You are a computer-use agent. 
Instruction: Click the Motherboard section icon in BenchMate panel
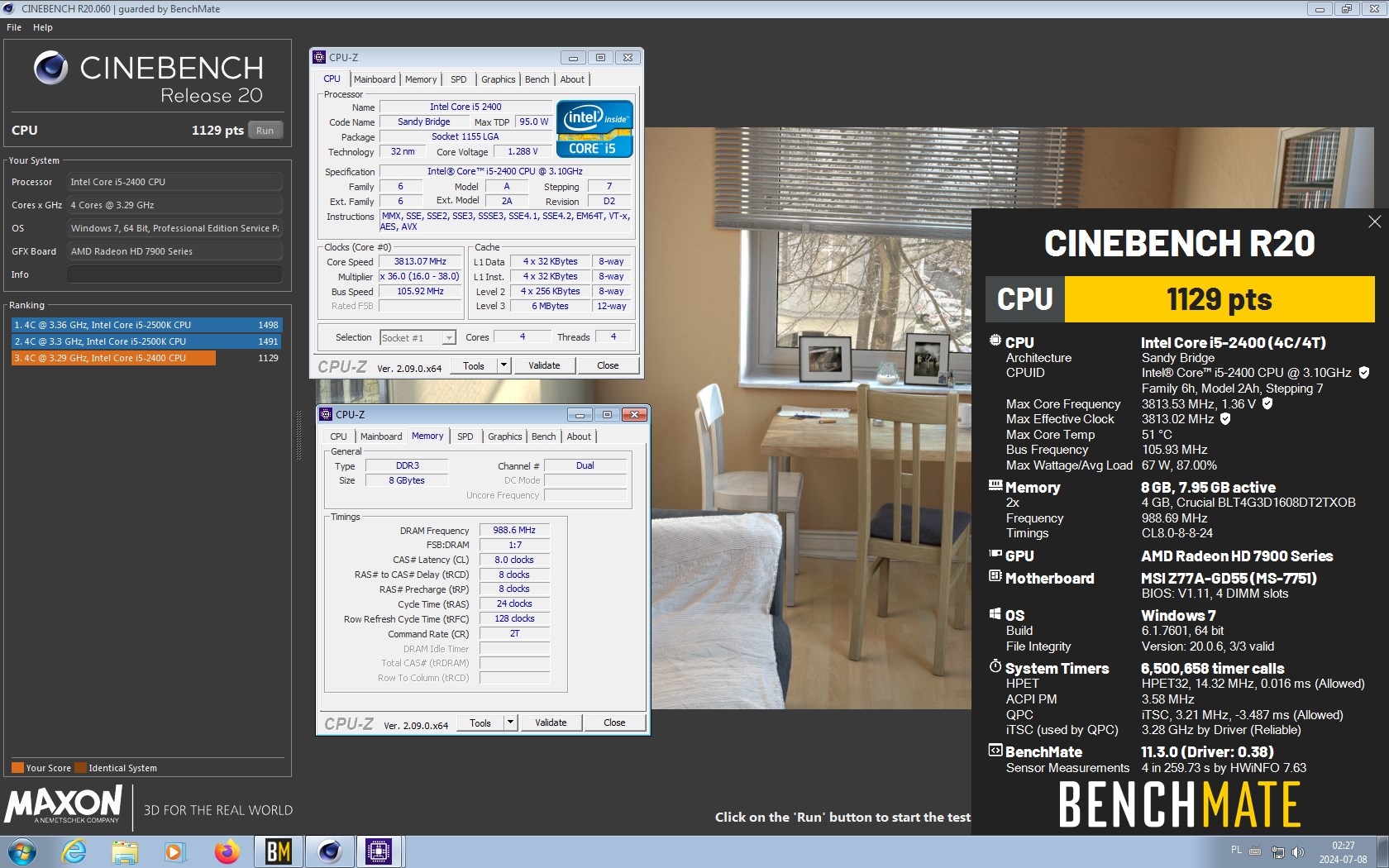(x=995, y=575)
